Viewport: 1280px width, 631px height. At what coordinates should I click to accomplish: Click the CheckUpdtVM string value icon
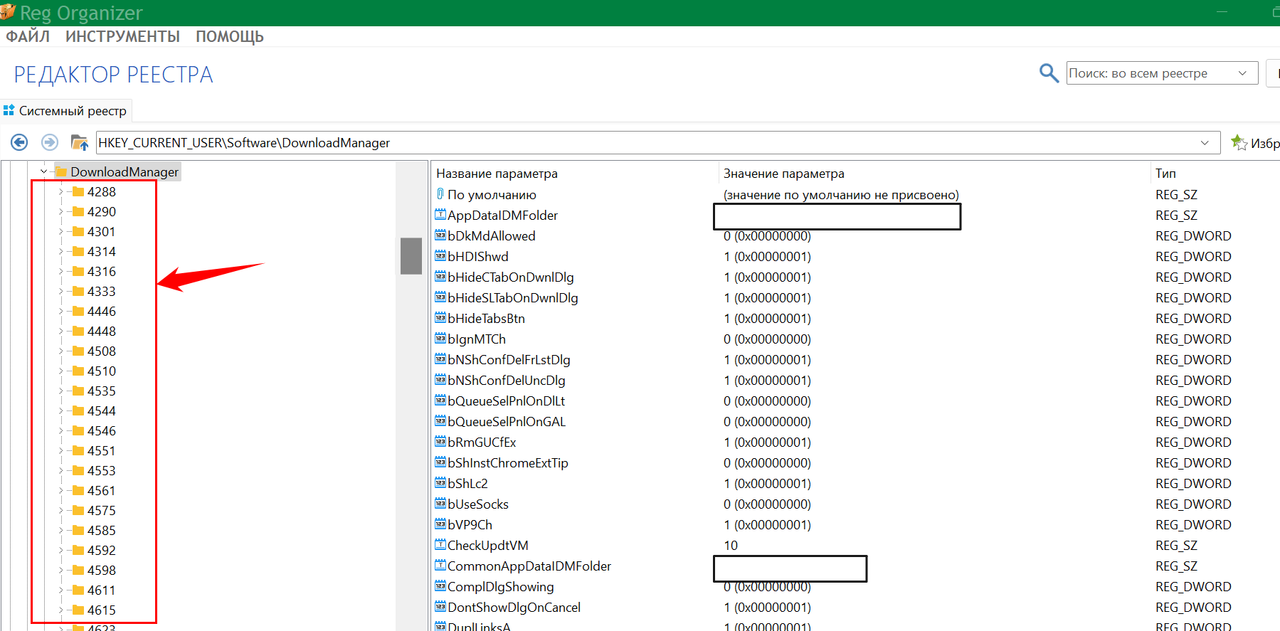tap(440, 545)
